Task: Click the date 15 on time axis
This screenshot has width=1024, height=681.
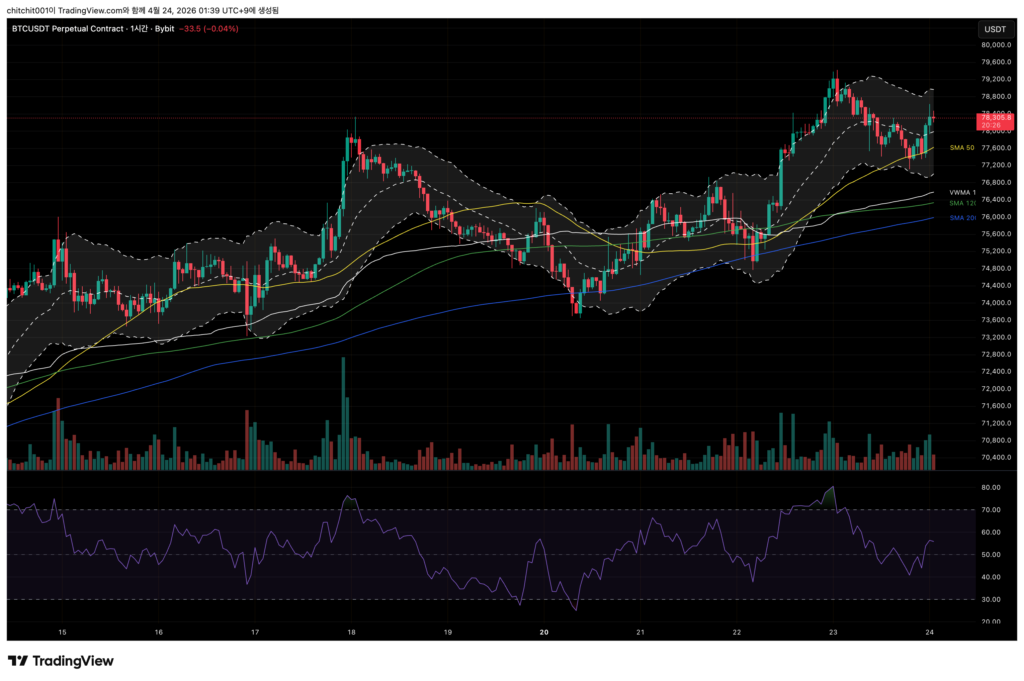Action: point(62,632)
